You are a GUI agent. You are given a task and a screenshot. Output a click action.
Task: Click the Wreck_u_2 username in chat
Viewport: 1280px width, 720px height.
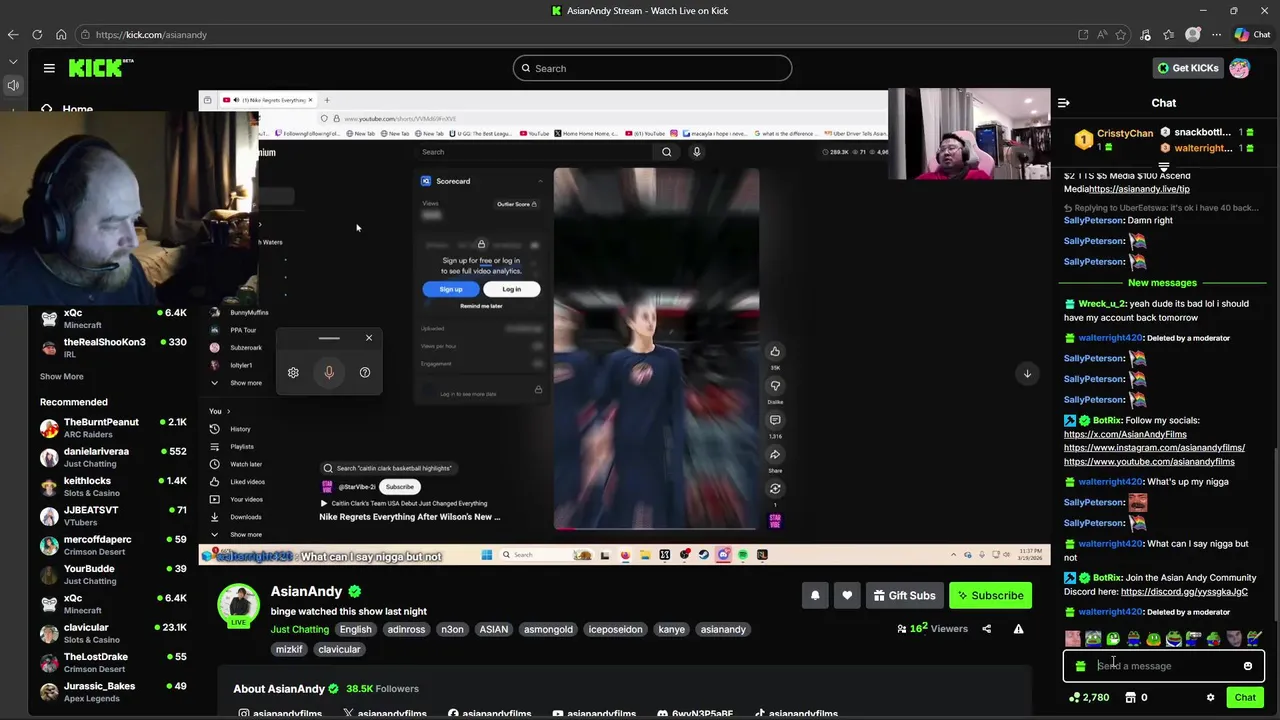click(x=1102, y=303)
